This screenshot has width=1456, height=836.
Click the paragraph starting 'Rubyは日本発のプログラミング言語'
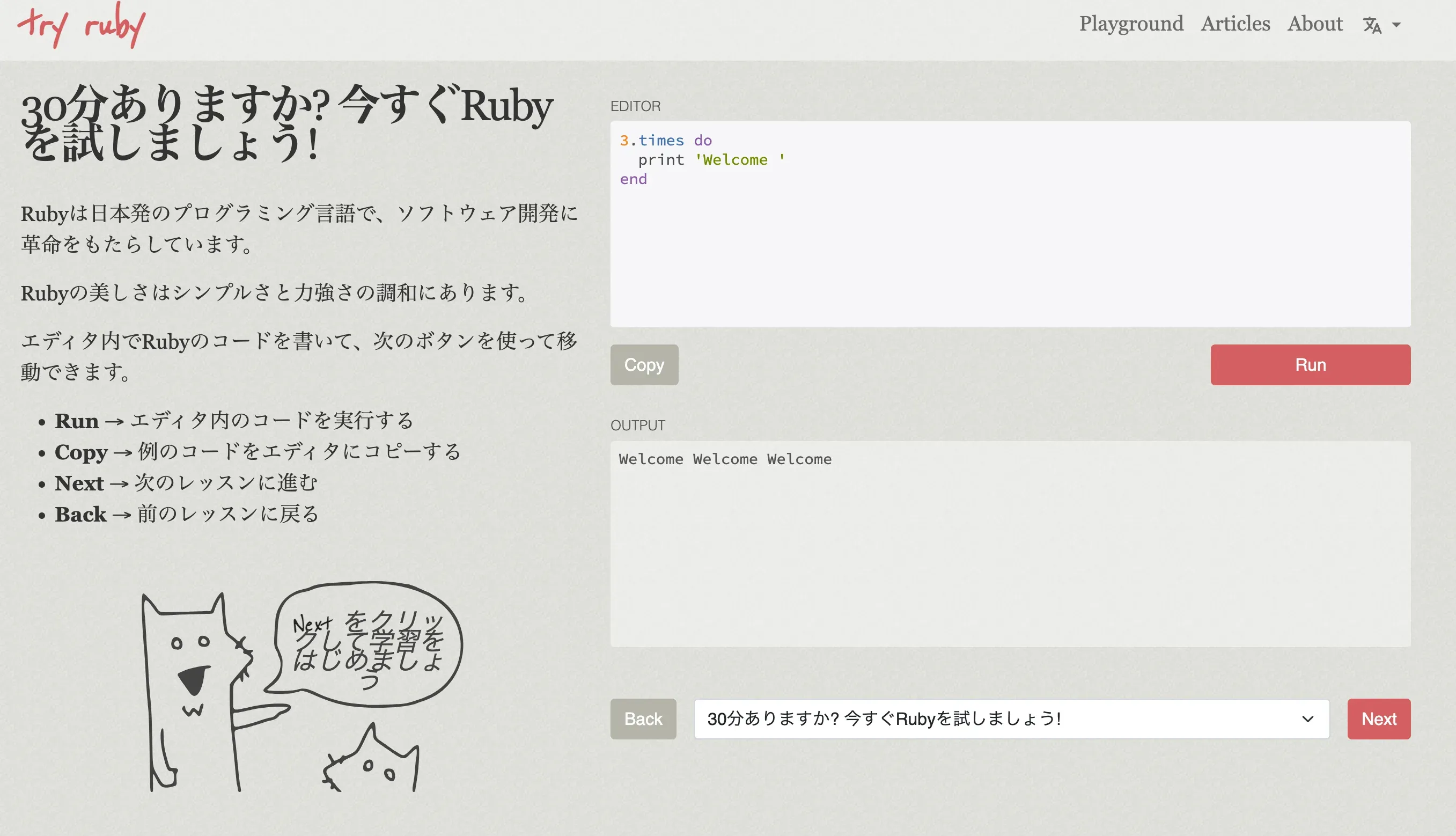[299, 229]
